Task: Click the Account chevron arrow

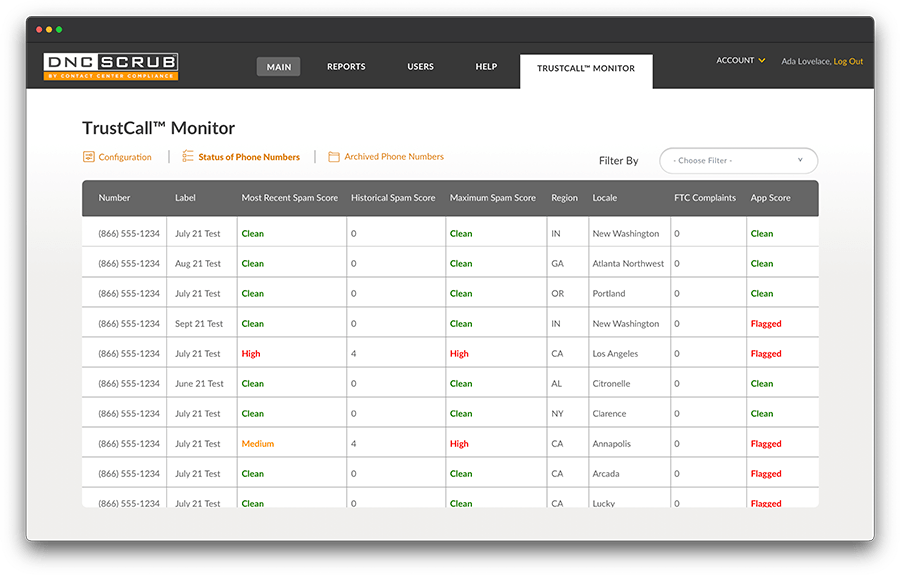Action: [762, 60]
